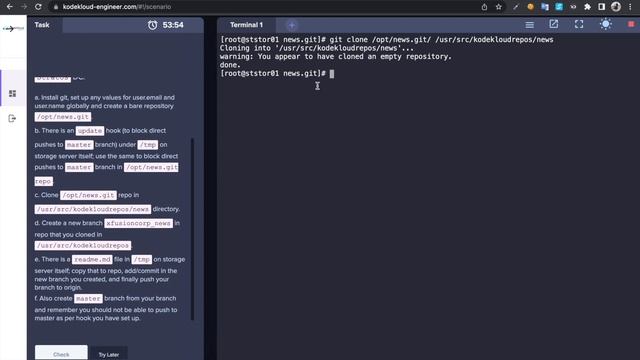The height and width of the screenshot is (360, 640).
Task: Click the update hook label
Action: [x=90, y=131]
